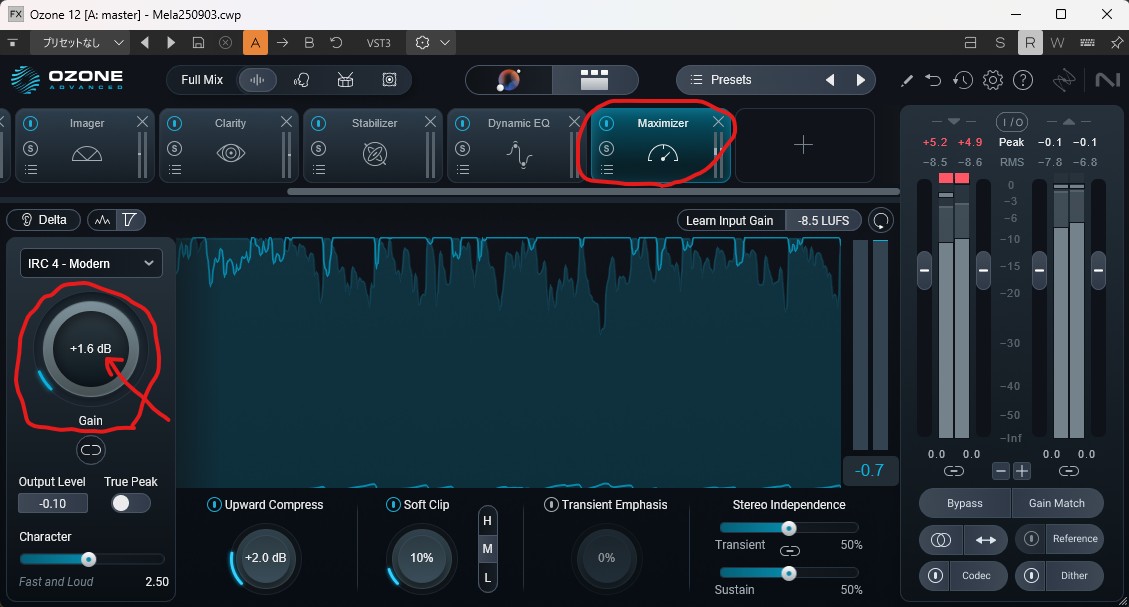Click the Bypass button
The width and height of the screenshot is (1129, 607).
coord(965,503)
